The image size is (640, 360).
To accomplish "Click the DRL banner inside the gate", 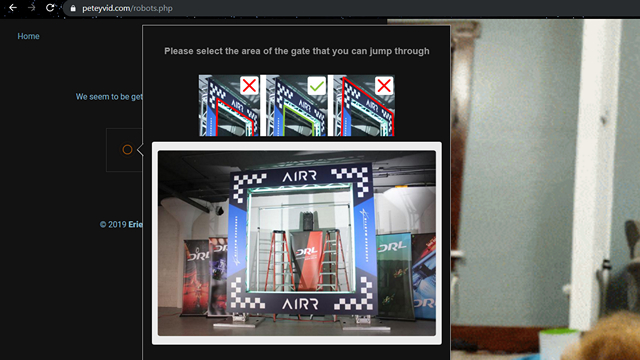I will tap(308, 259).
